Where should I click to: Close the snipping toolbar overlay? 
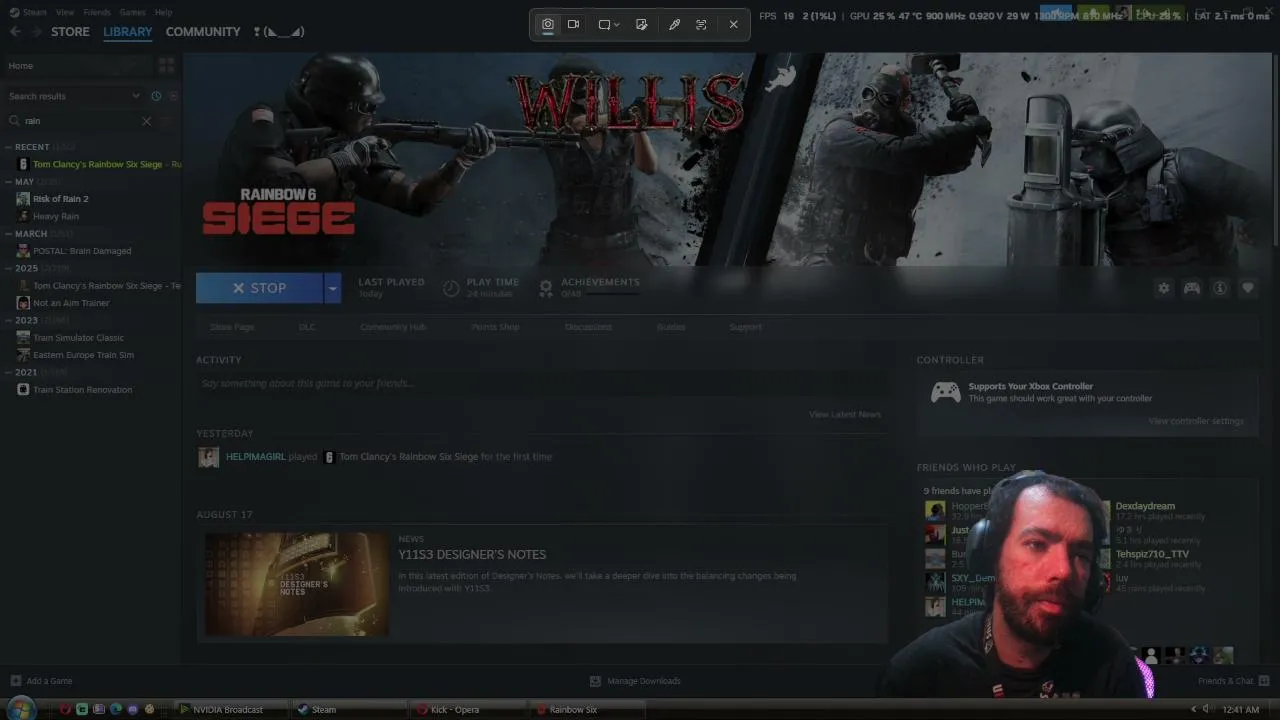[734, 24]
